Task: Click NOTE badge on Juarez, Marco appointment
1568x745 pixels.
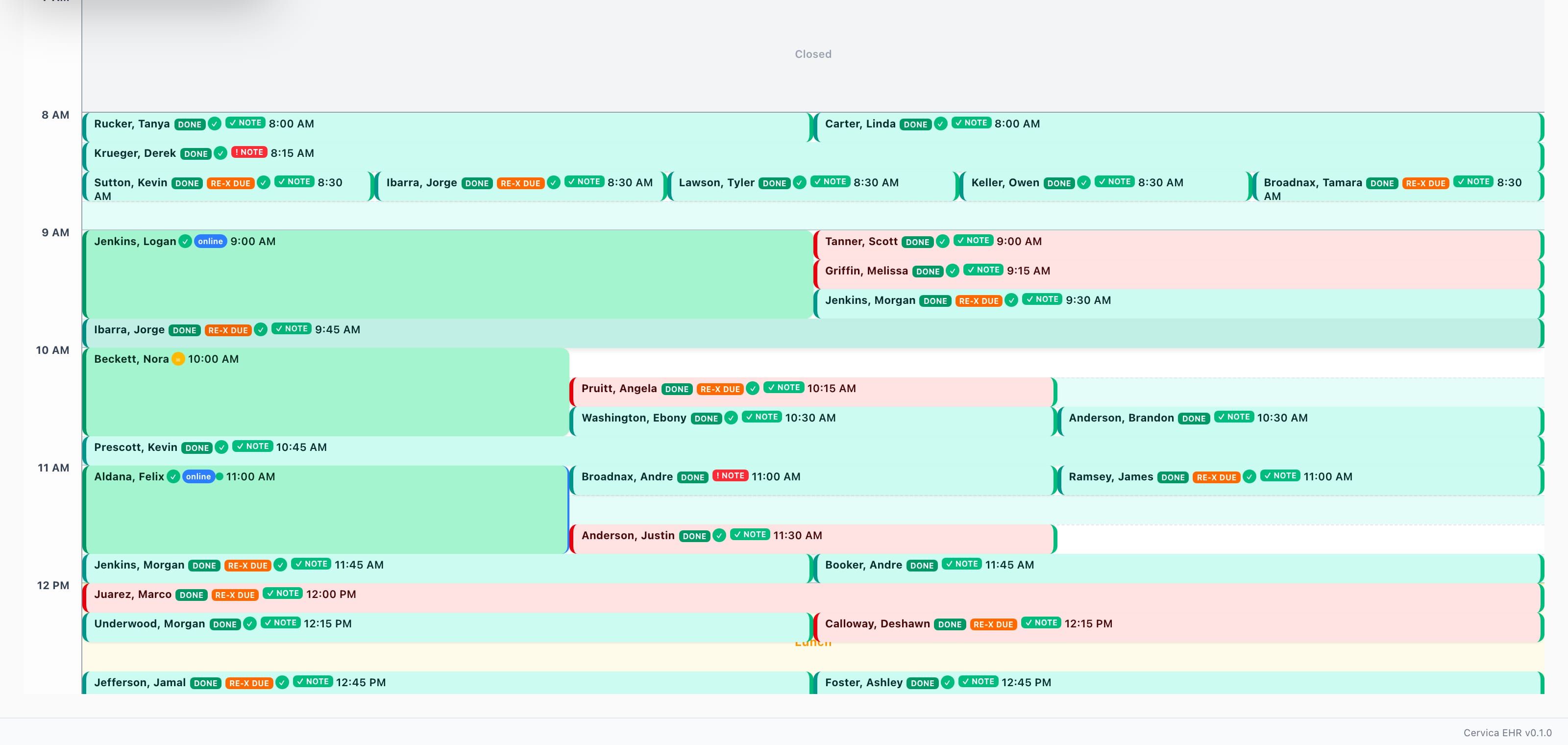Action: coord(282,593)
